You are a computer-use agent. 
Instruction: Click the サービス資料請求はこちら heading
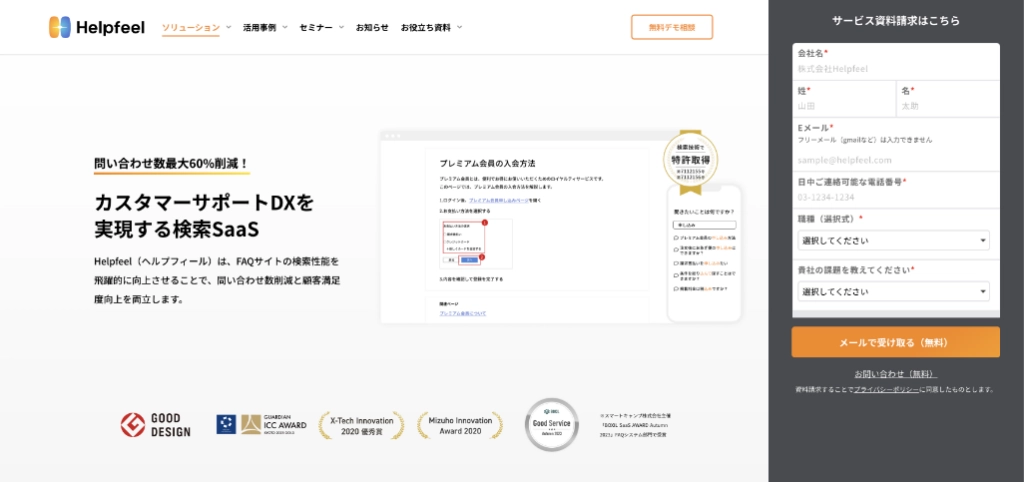(x=896, y=20)
